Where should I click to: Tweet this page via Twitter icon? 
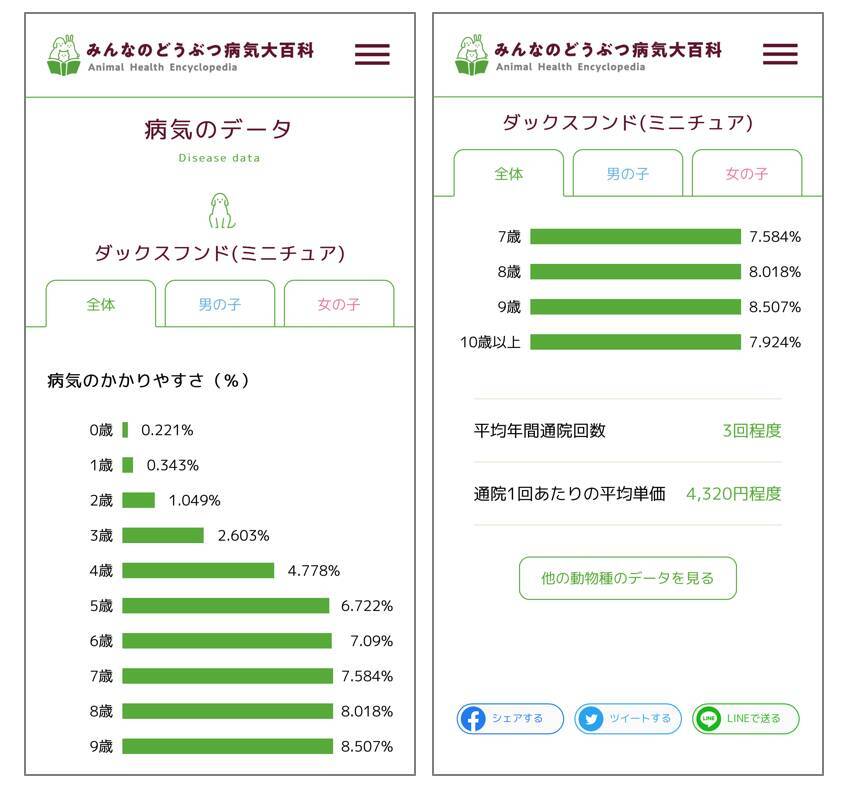pyautogui.click(x=591, y=718)
